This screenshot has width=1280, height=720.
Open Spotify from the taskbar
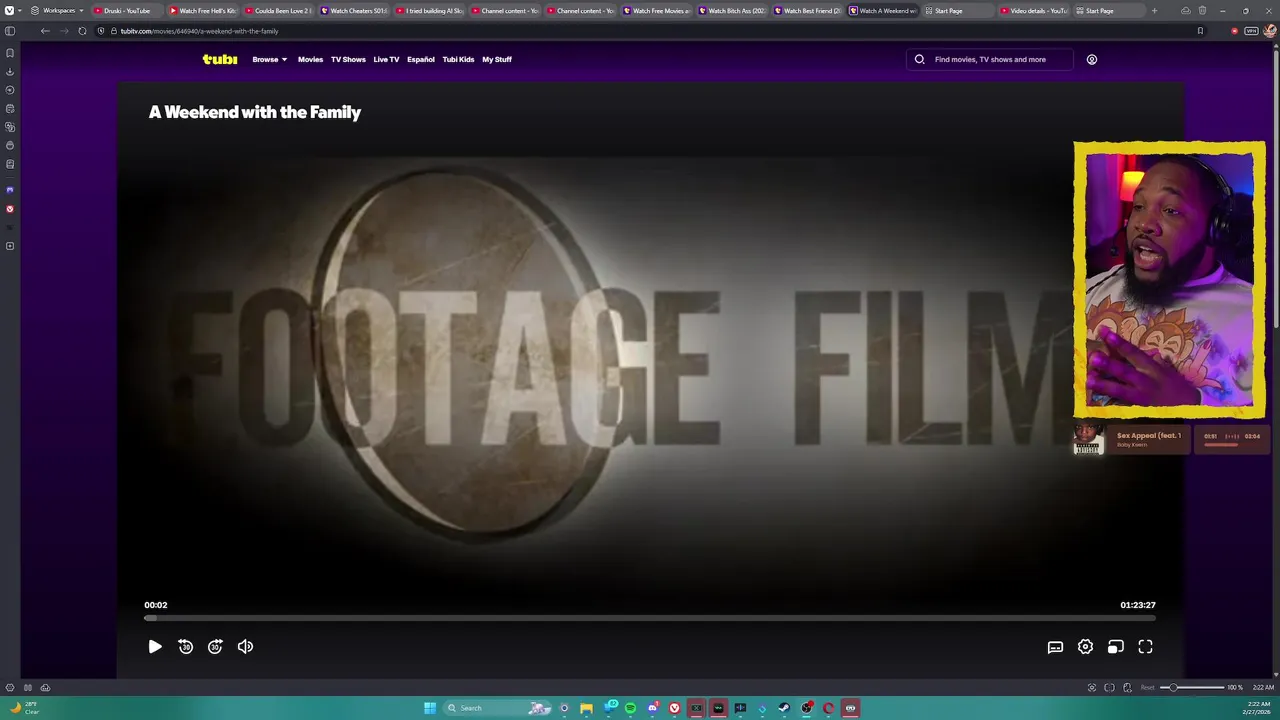point(631,708)
